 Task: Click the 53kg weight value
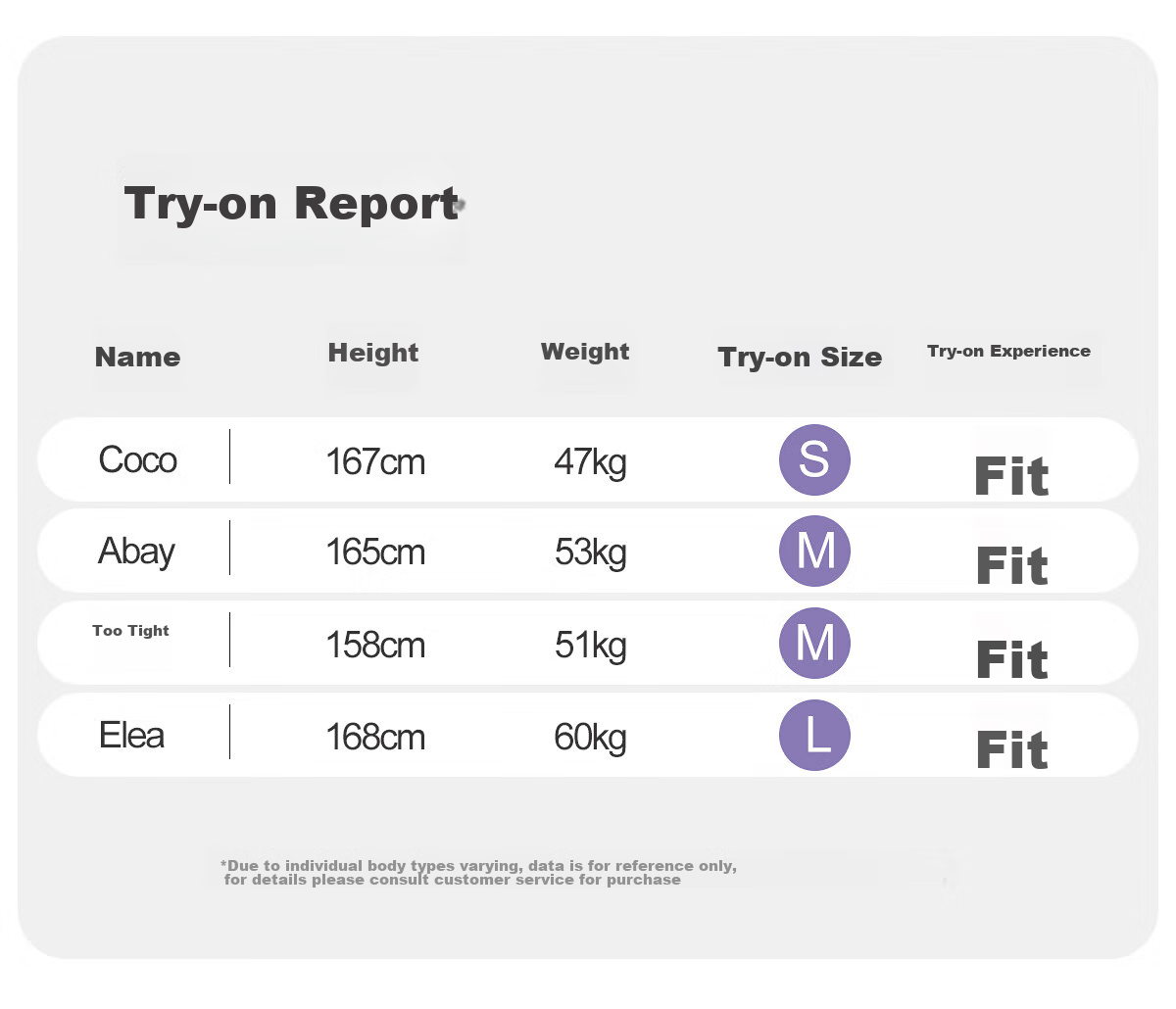click(x=590, y=553)
